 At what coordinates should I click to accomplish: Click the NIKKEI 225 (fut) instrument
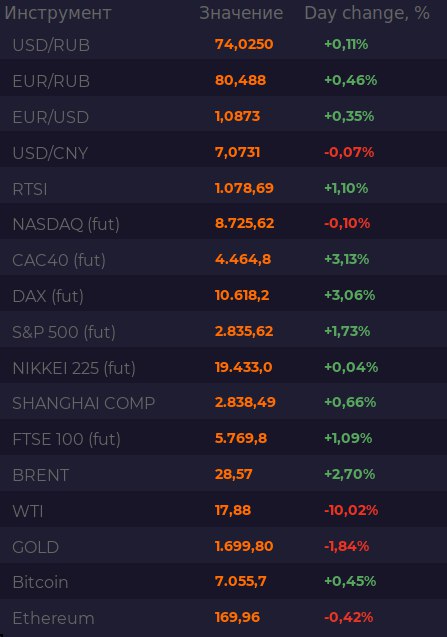(74, 368)
